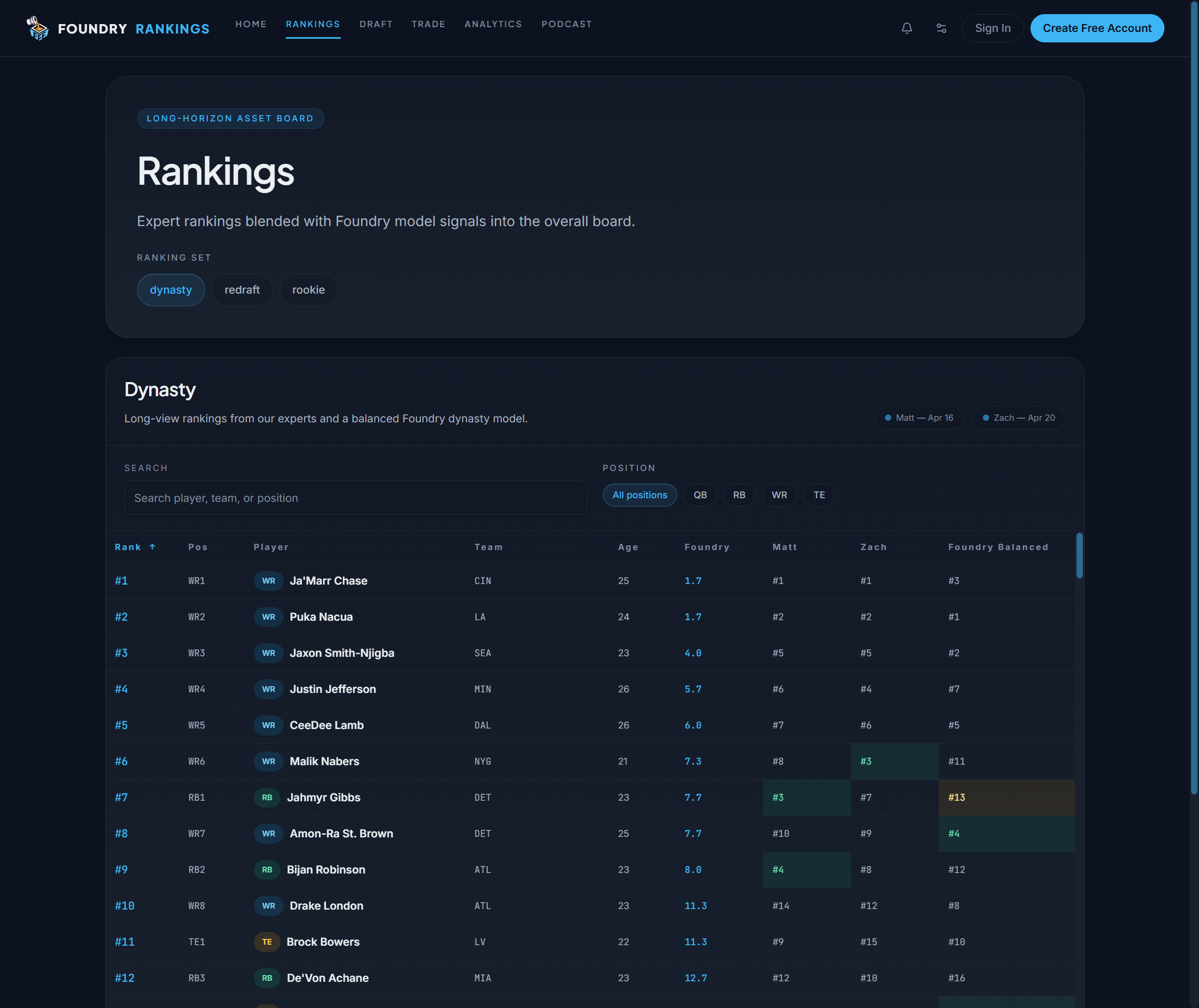The width and height of the screenshot is (1199, 1008).
Task: Sort table by Player column
Action: (271, 547)
